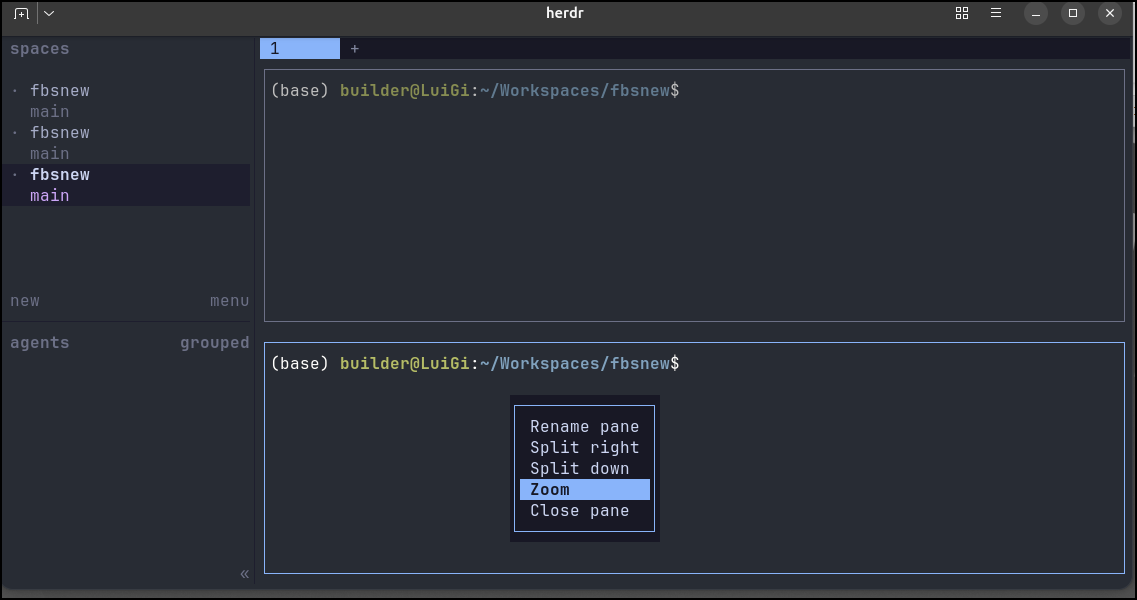
Task: Expand dropdown arrow next to new tab icon
Action: [x=49, y=13]
